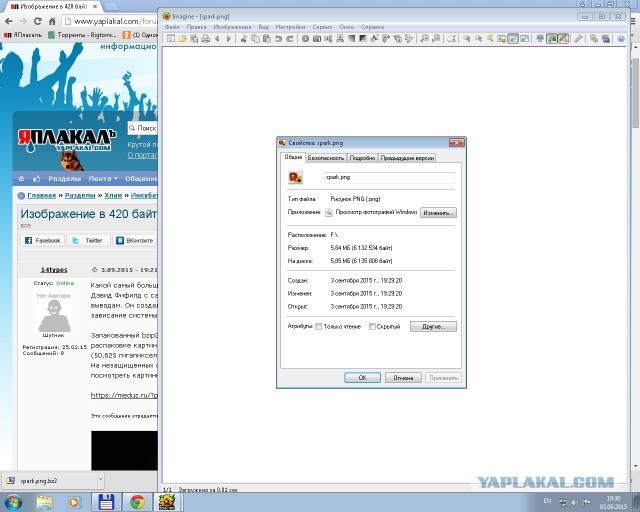Click the volume icon in system tray
Image resolution: width=640 pixels, height=512 pixels.
coord(575,502)
